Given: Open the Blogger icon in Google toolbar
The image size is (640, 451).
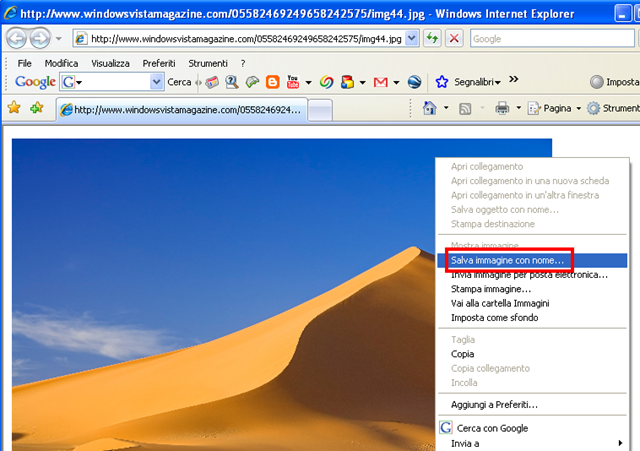Looking at the screenshot, I should (x=272, y=82).
